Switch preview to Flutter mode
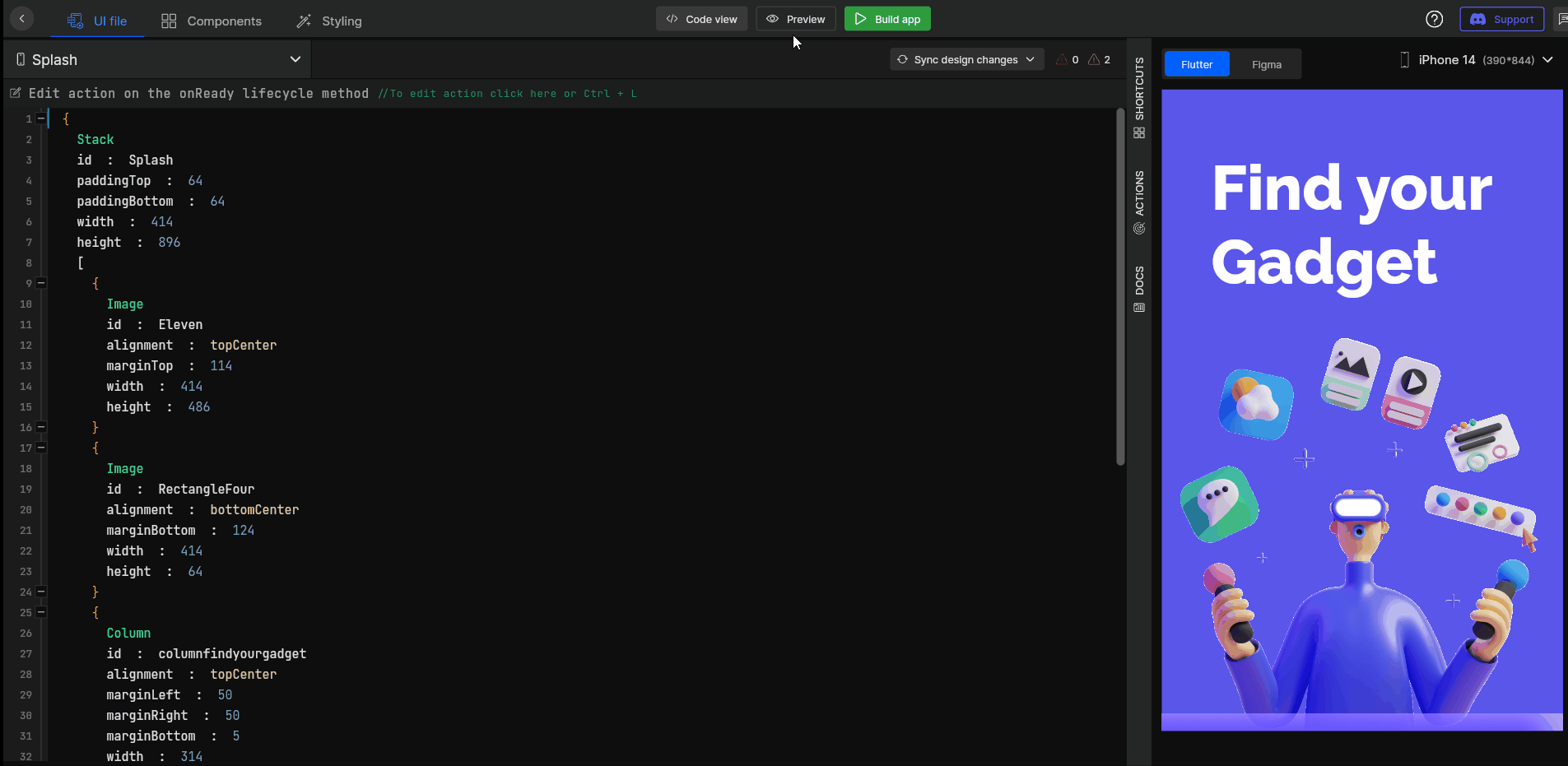This screenshot has height=766, width=1568. click(x=1195, y=63)
